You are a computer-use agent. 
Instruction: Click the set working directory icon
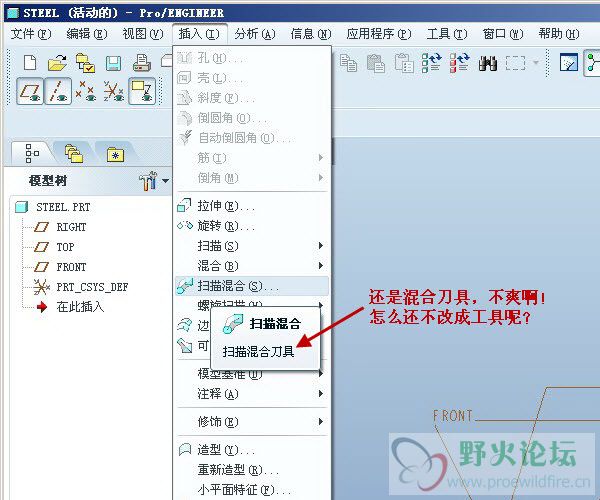click(x=85, y=63)
